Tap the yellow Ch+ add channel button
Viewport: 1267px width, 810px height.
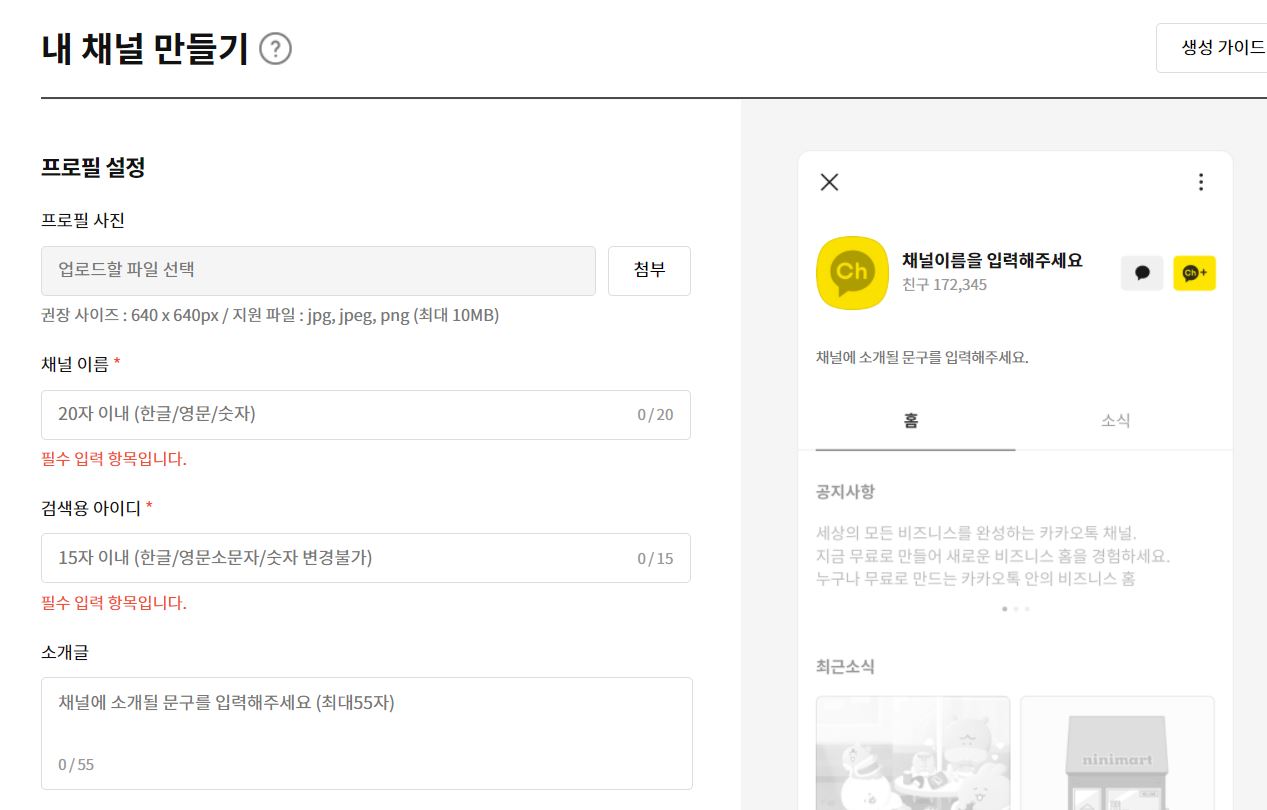(x=1194, y=273)
